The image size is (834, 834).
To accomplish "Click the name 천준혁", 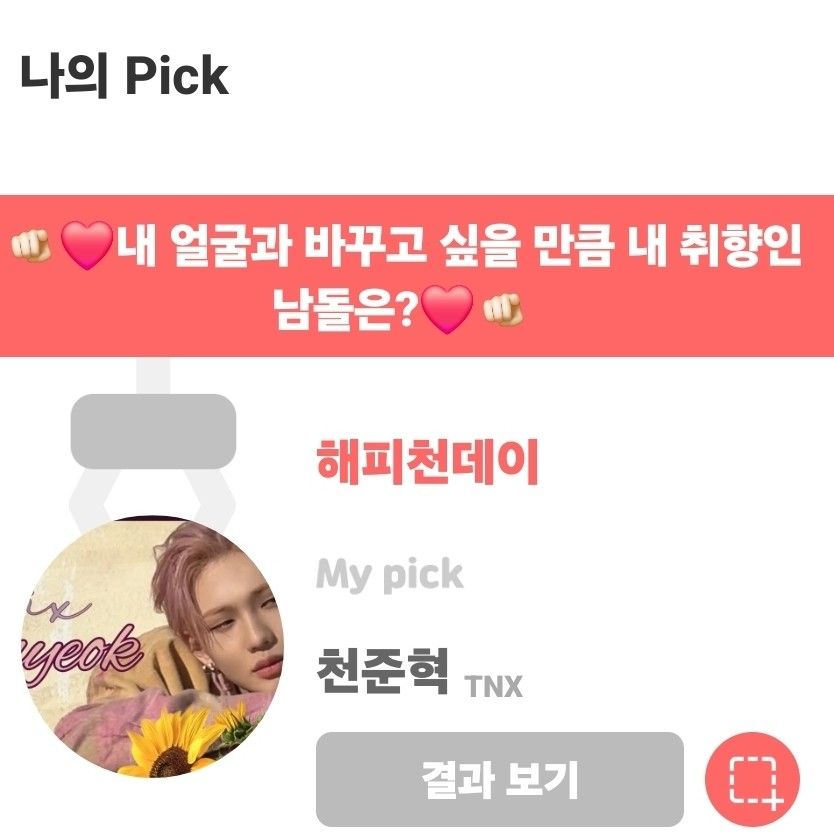I will point(382,672).
